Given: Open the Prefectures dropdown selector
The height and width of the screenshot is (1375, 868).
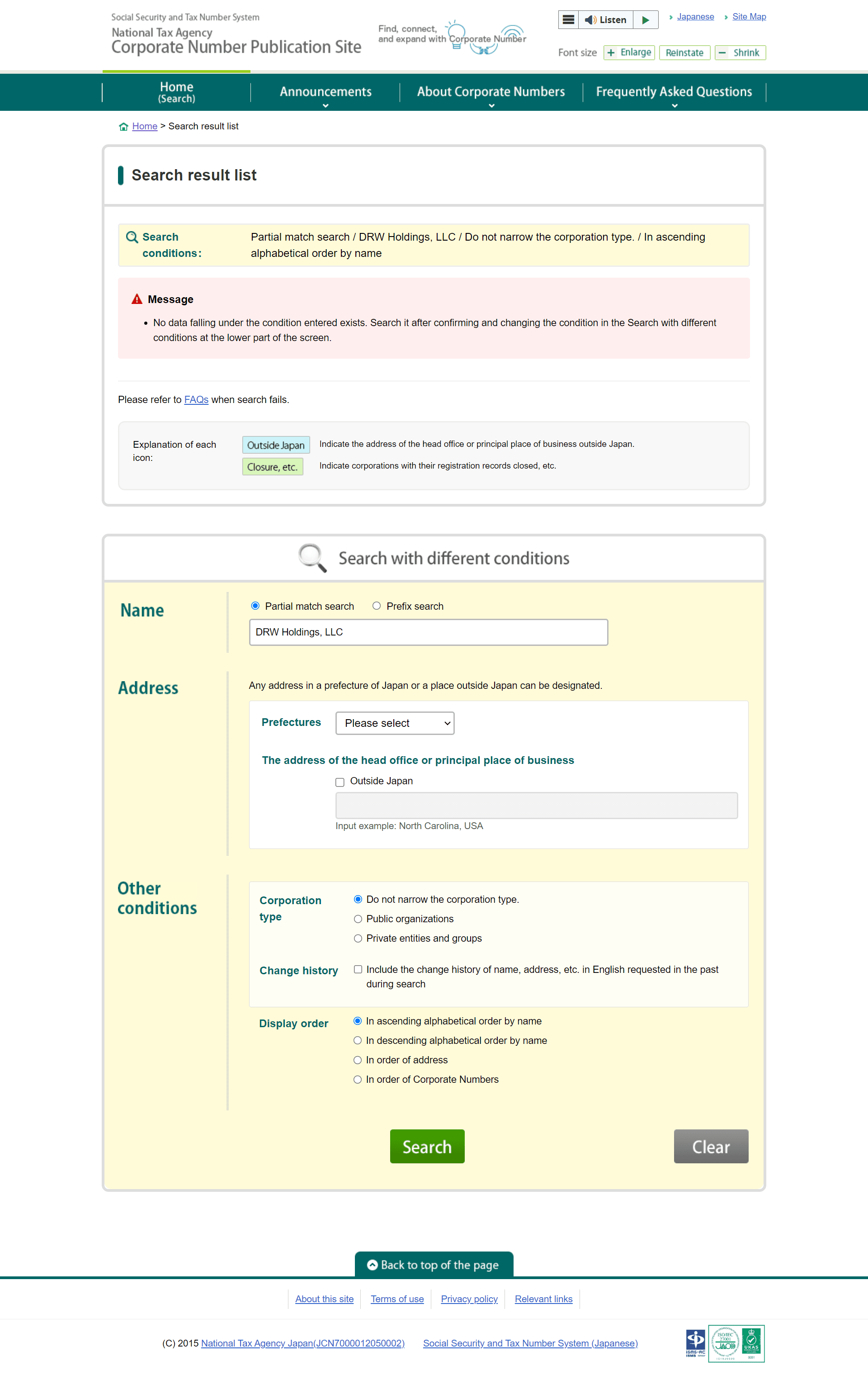Looking at the screenshot, I should coord(394,723).
